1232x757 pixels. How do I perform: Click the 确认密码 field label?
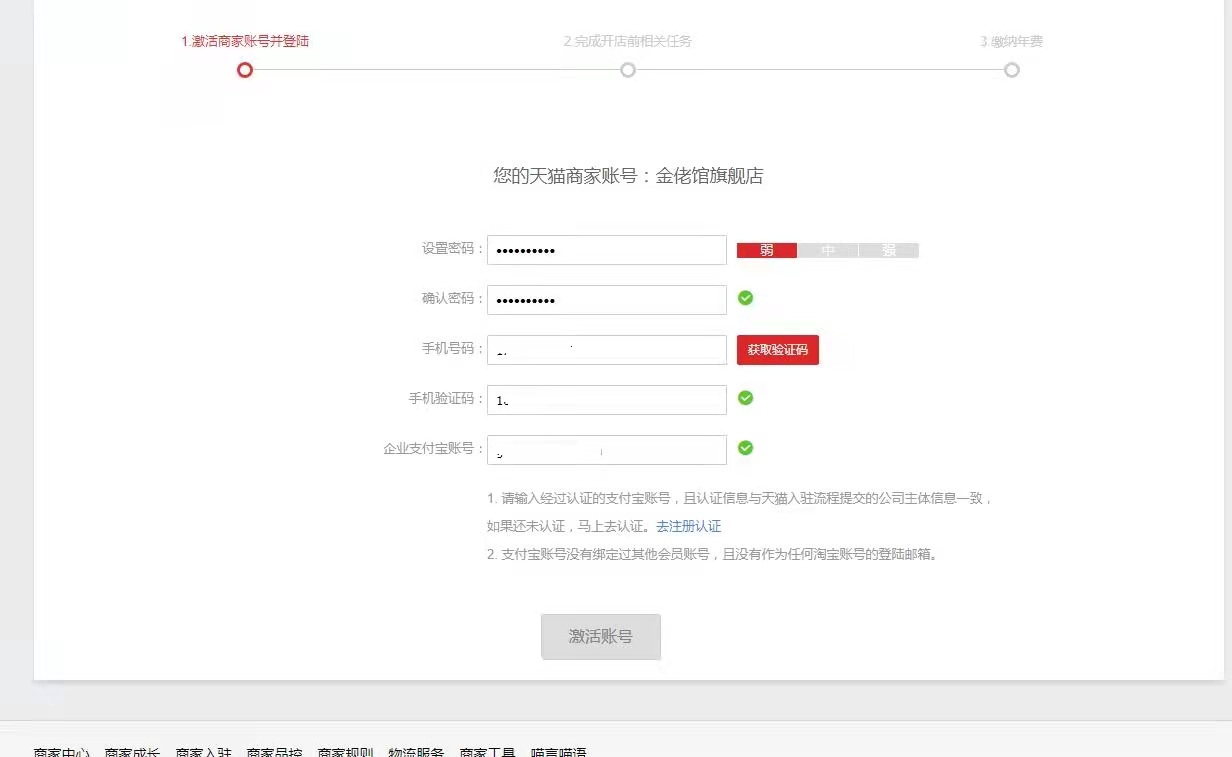pos(453,299)
